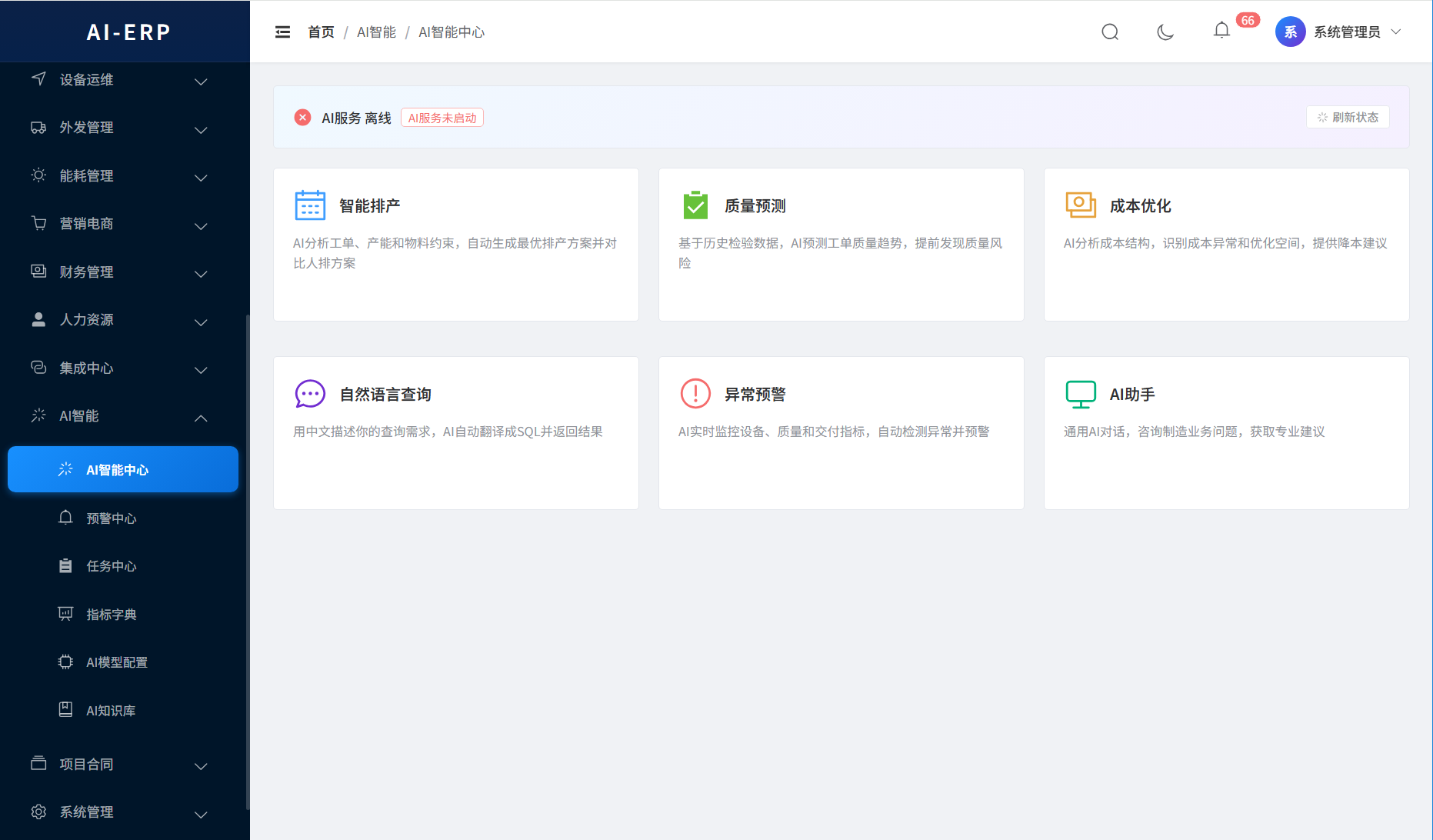Open 任务中心 menu item
Image resolution: width=1433 pixels, height=840 pixels.
(123, 565)
